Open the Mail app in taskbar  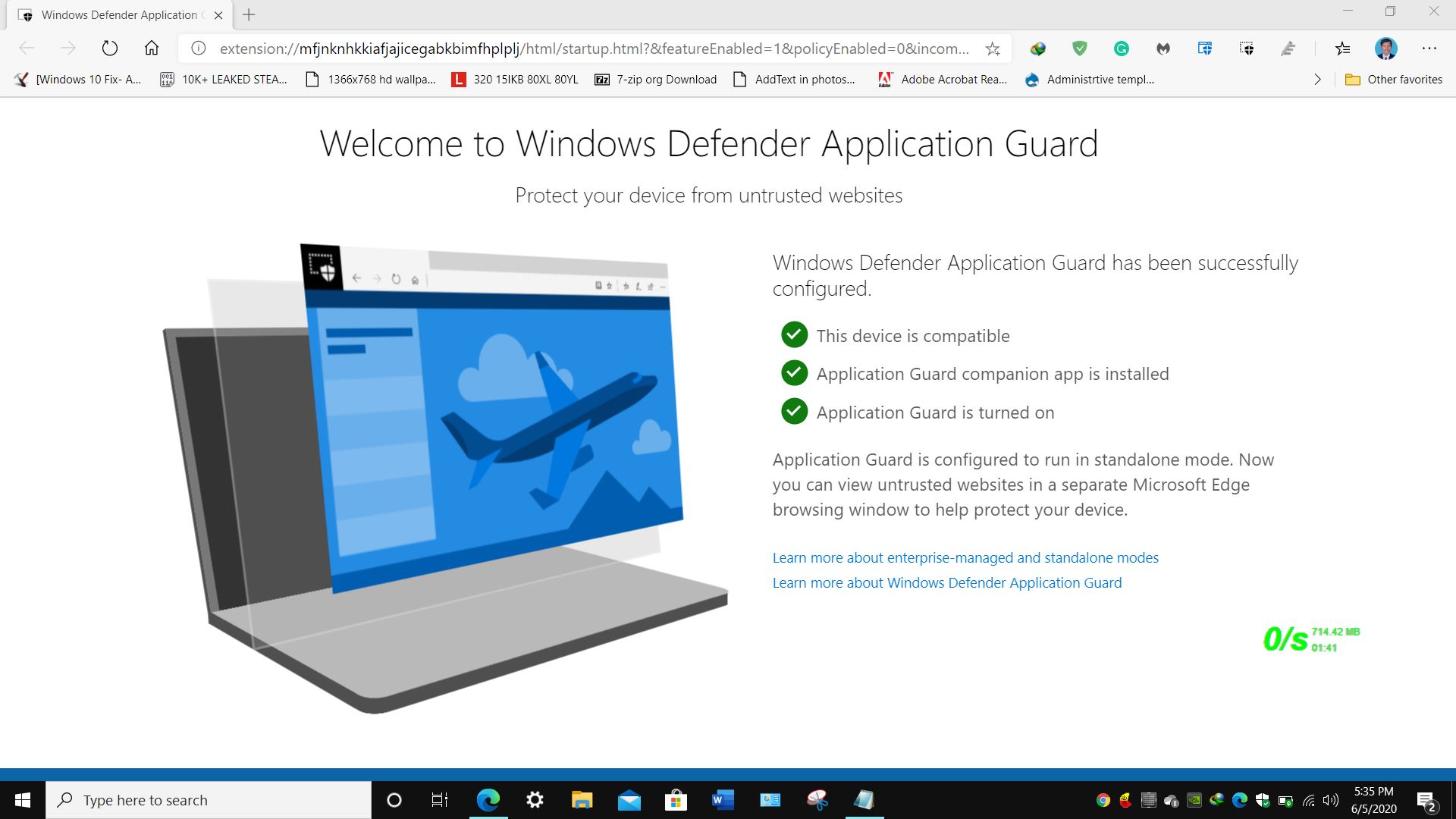click(629, 800)
